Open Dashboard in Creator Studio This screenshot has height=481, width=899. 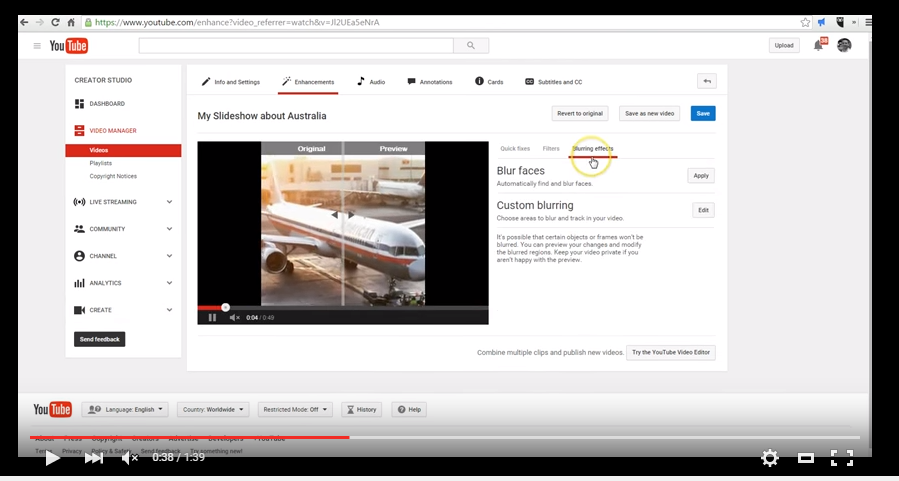[100, 104]
